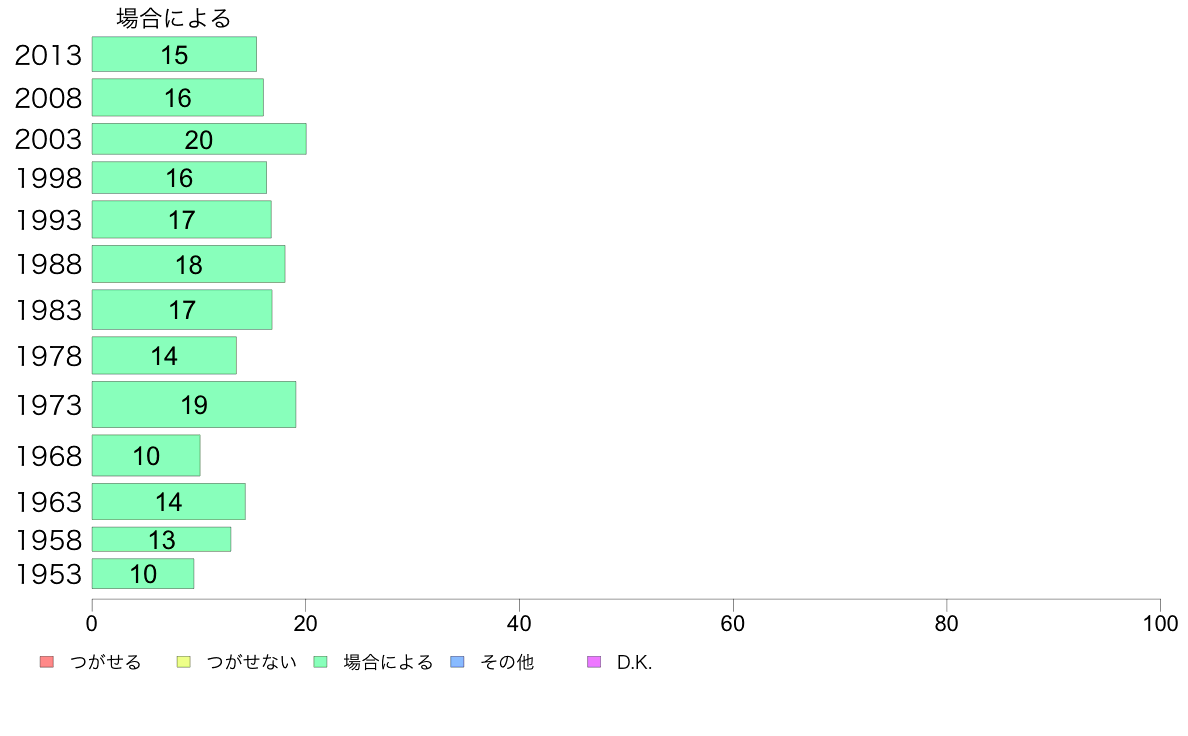Click the yellow つがせない legend swatch
Image resolution: width=1188 pixels, height=736 pixels.
click(183, 662)
